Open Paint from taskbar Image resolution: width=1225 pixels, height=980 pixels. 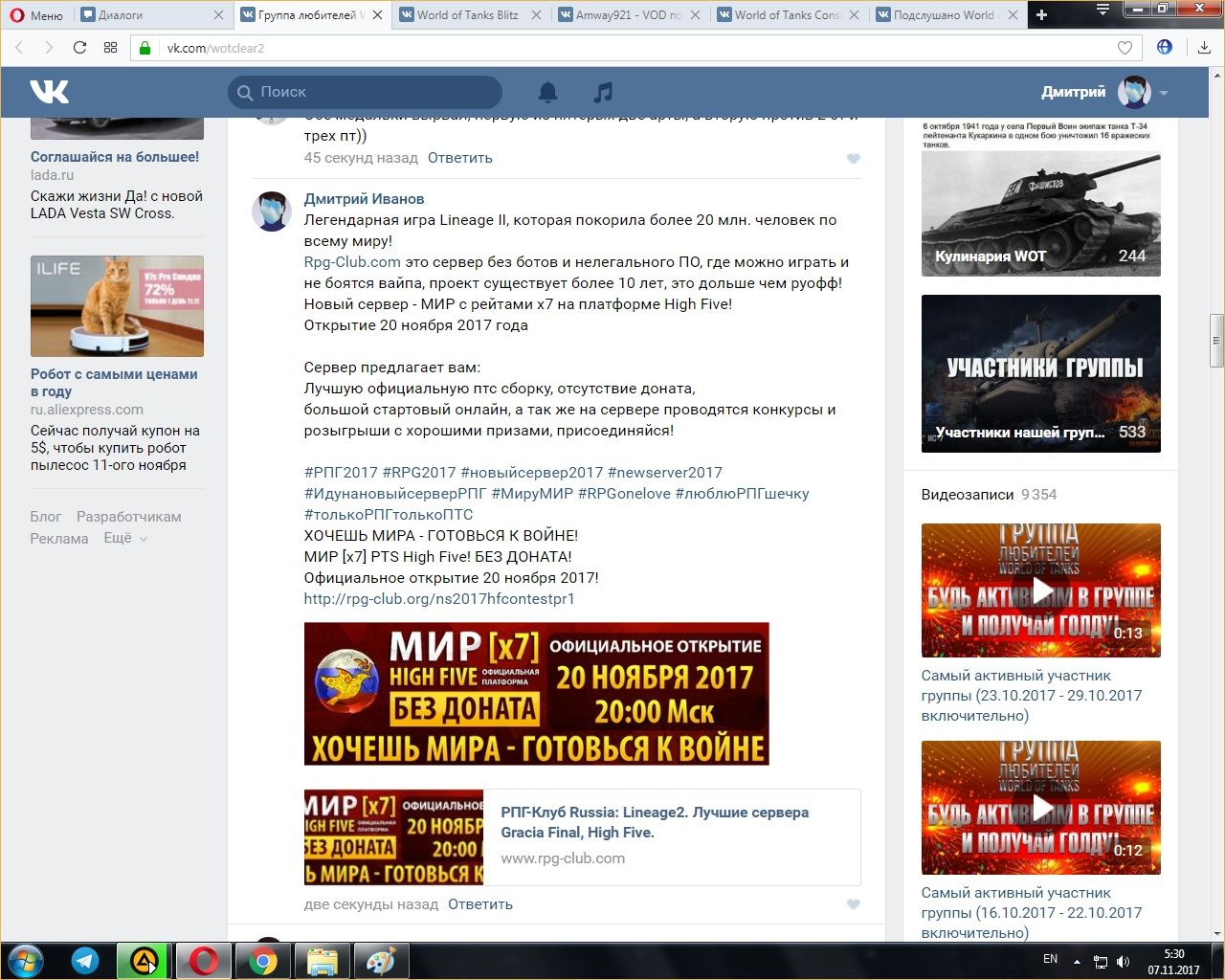(381, 961)
